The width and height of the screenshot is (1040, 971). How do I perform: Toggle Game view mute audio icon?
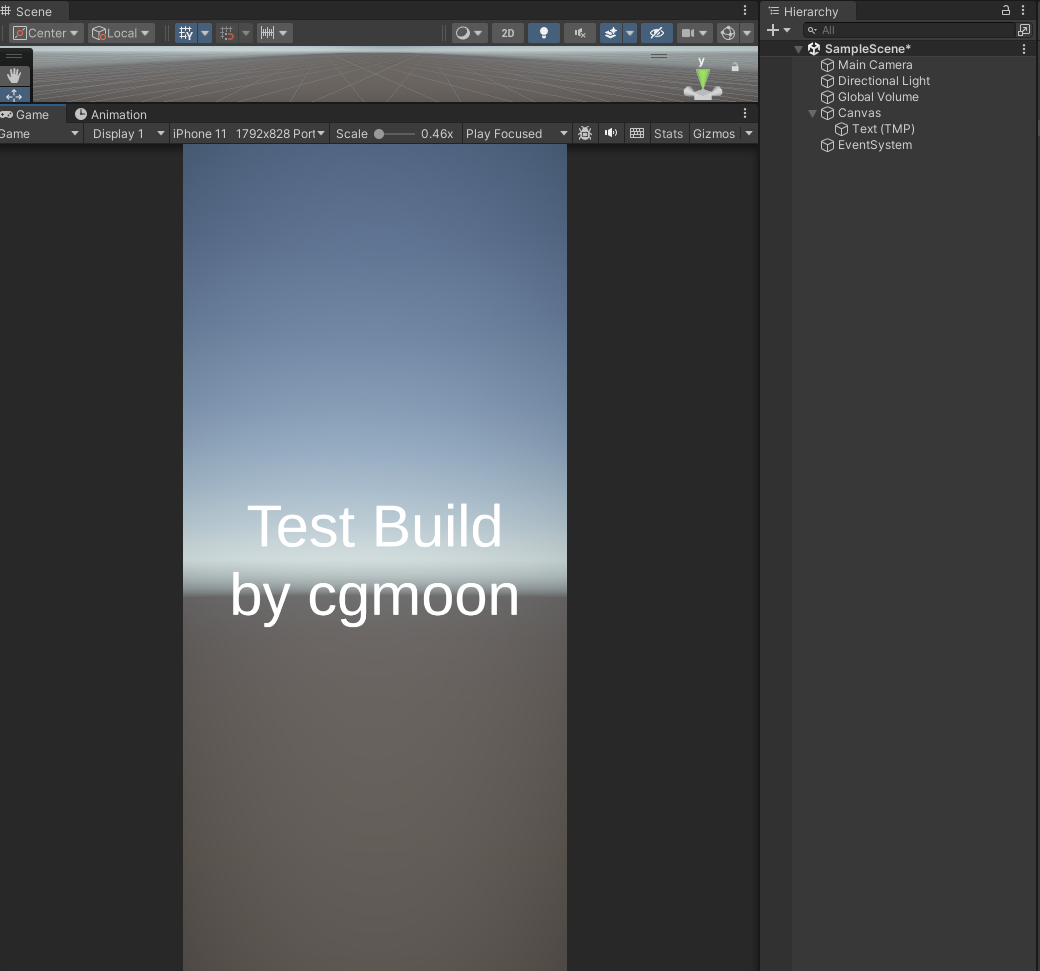pos(611,134)
